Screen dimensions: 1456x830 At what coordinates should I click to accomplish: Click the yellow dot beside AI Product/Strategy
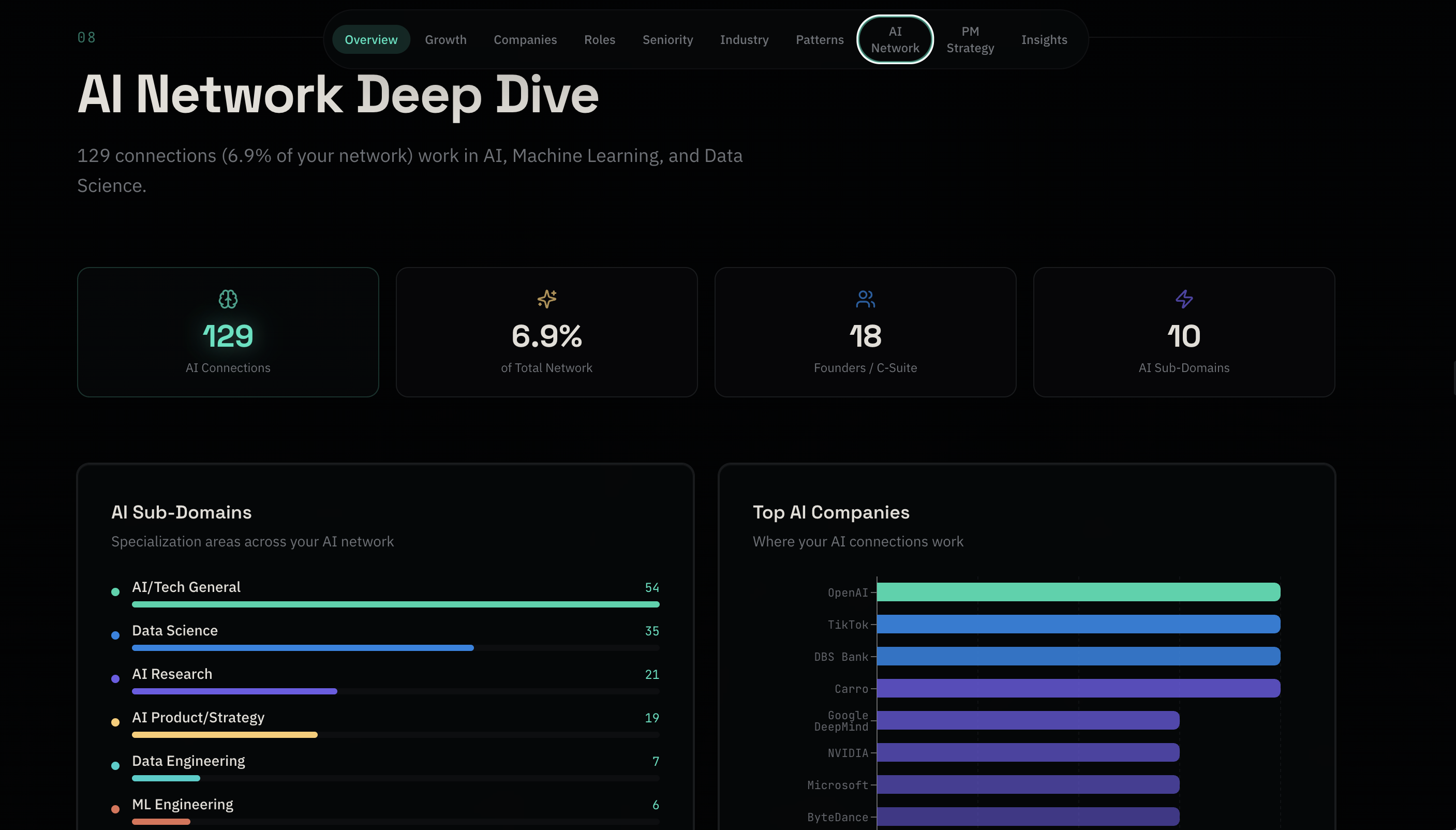tap(115, 722)
